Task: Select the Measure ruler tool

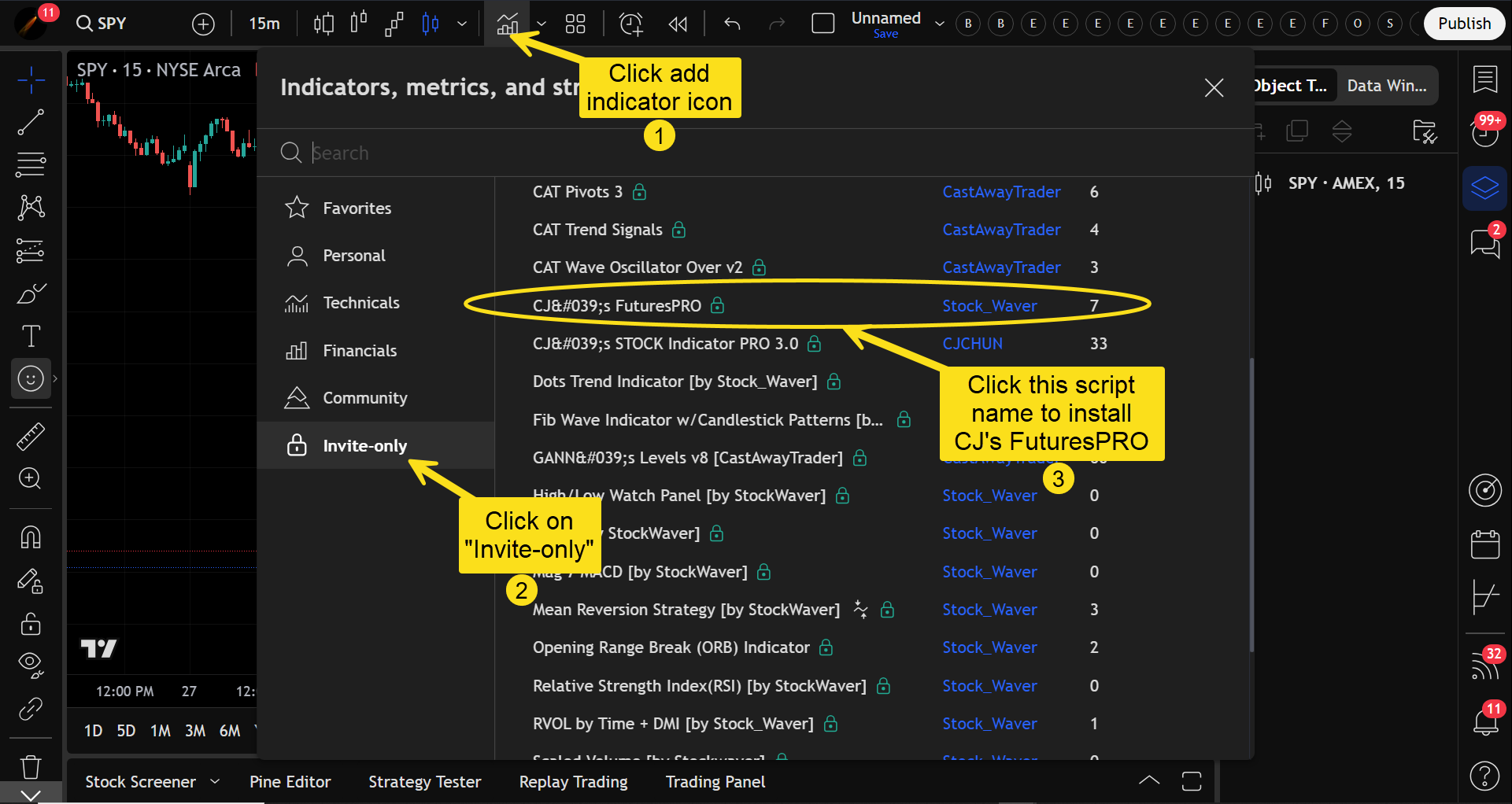Action: pyautogui.click(x=31, y=436)
